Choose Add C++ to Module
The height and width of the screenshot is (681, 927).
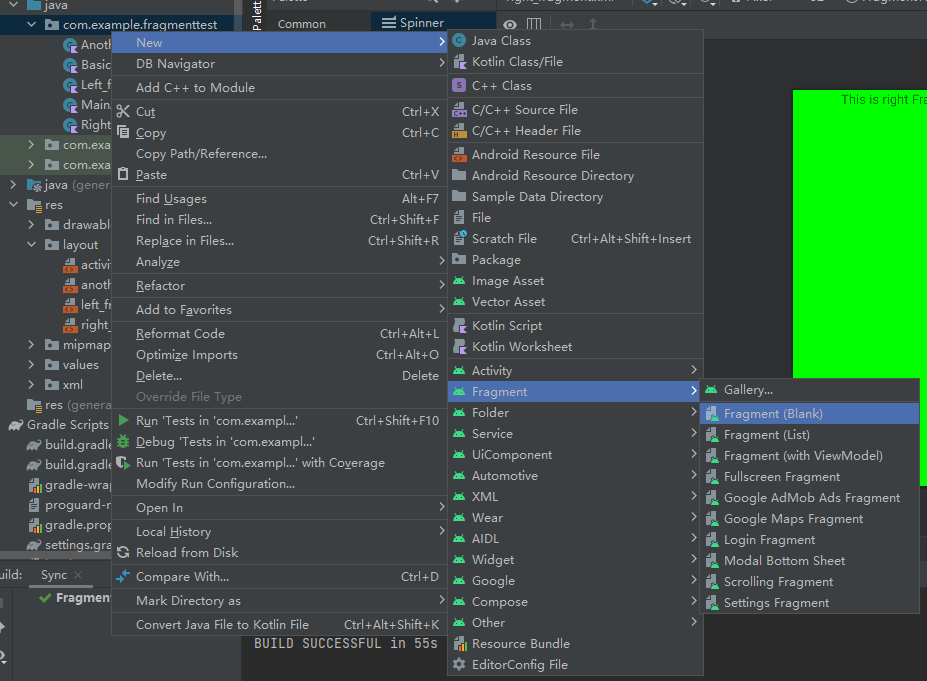pos(279,87)
